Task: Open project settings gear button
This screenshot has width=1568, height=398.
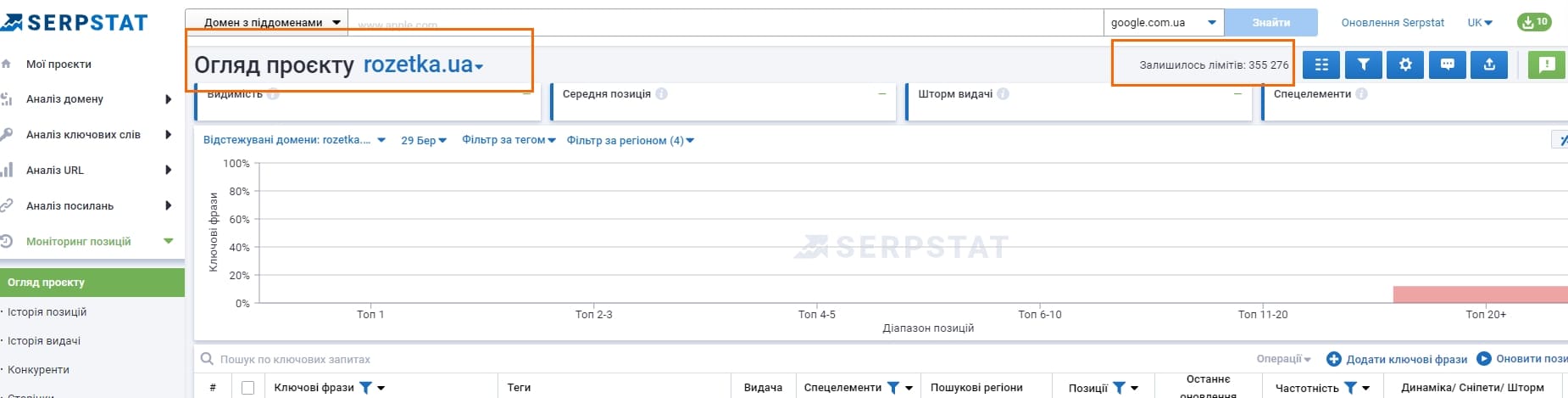Action: point(1405,64)
